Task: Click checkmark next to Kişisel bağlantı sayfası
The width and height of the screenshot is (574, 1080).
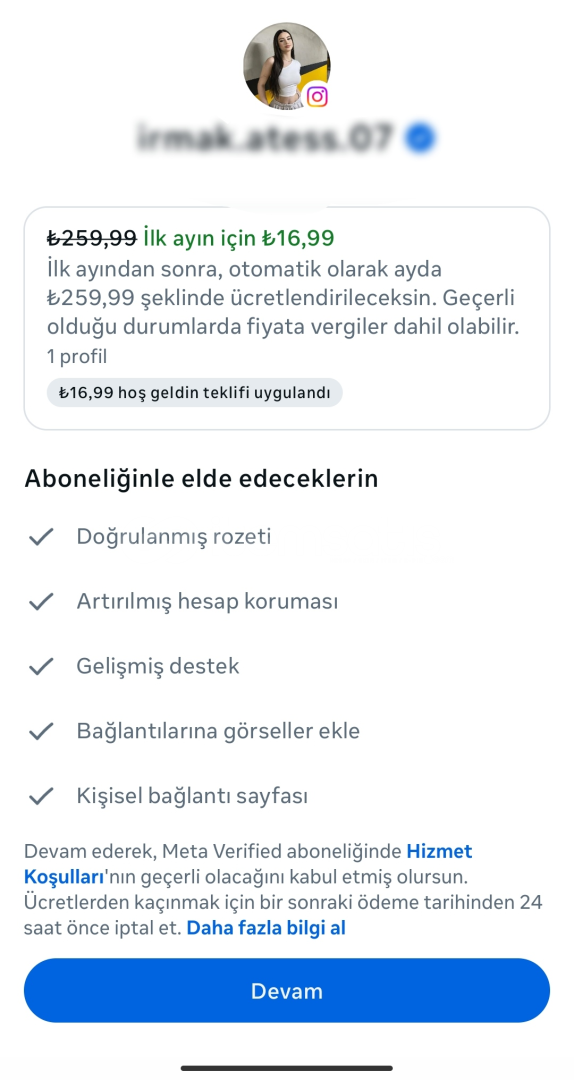Action: 41,796
